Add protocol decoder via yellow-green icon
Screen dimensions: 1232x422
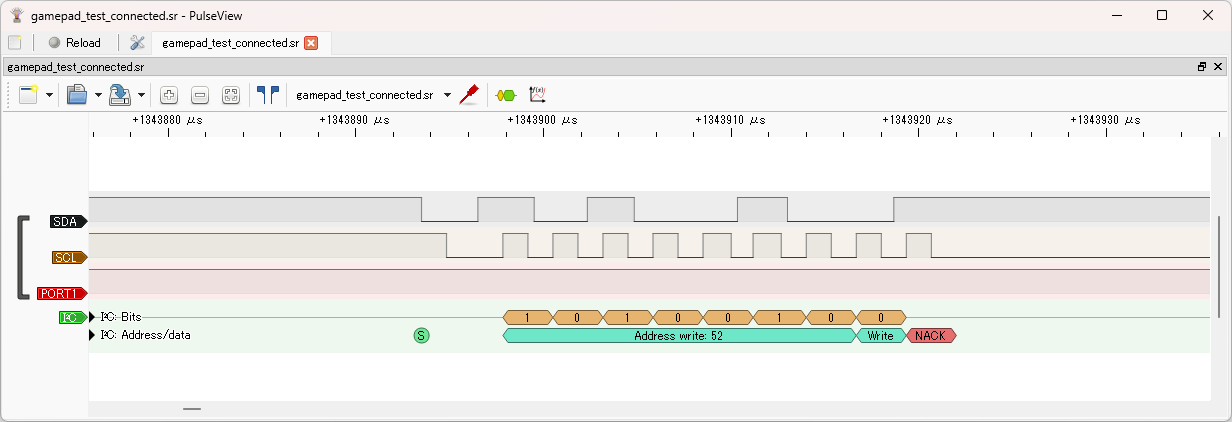point(506,95)
